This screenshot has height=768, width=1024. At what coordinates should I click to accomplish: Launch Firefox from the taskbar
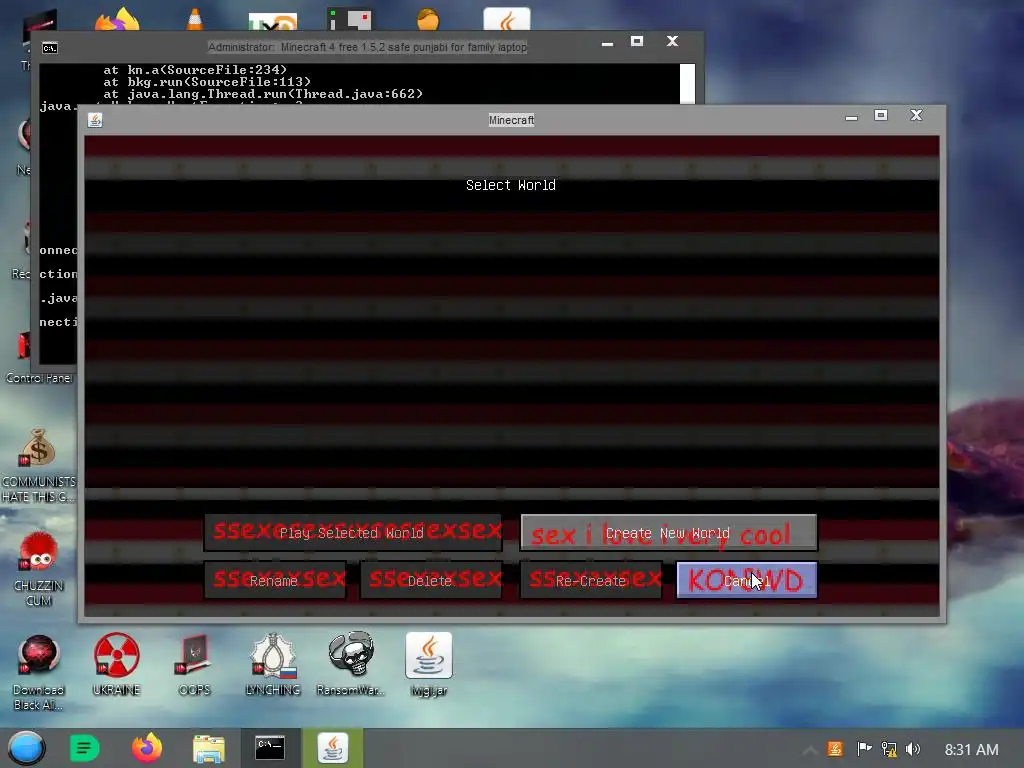tap(147, 748)
